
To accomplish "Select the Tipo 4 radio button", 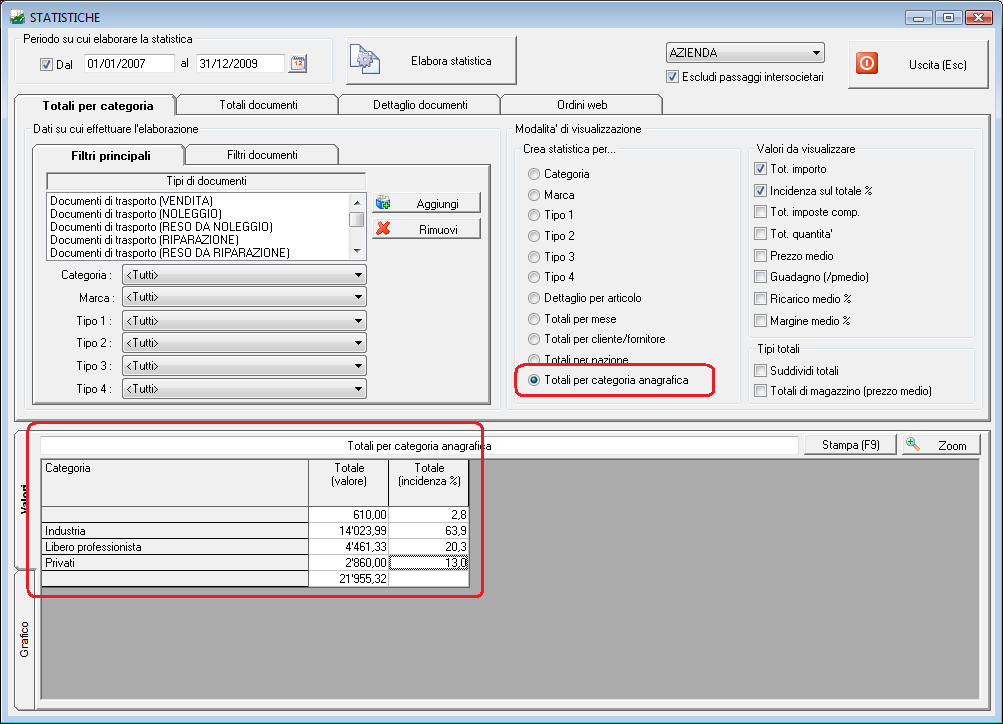I will pos(533,277).
